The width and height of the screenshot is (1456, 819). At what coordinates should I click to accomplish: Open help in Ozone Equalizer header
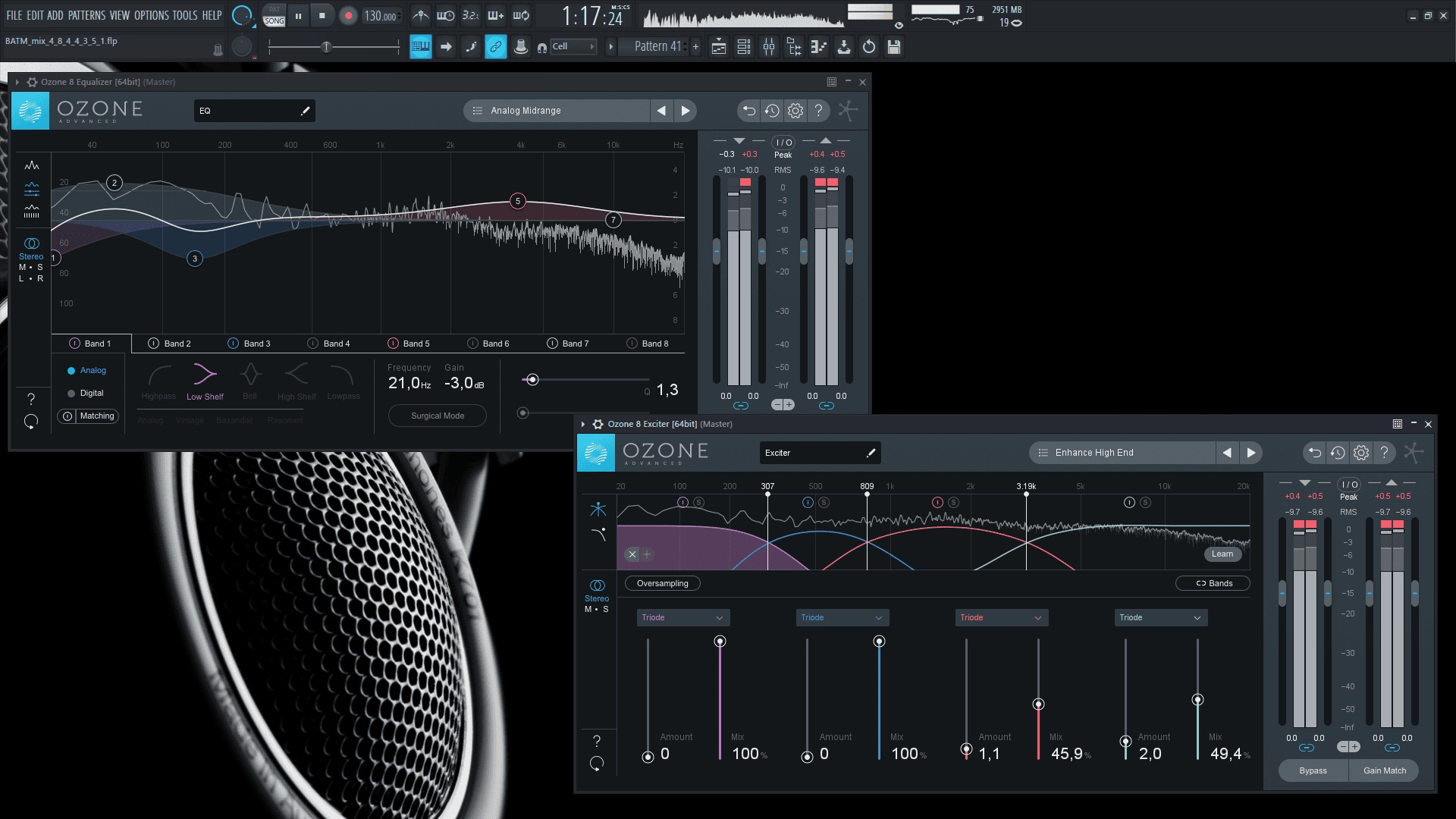pos(818,111)
